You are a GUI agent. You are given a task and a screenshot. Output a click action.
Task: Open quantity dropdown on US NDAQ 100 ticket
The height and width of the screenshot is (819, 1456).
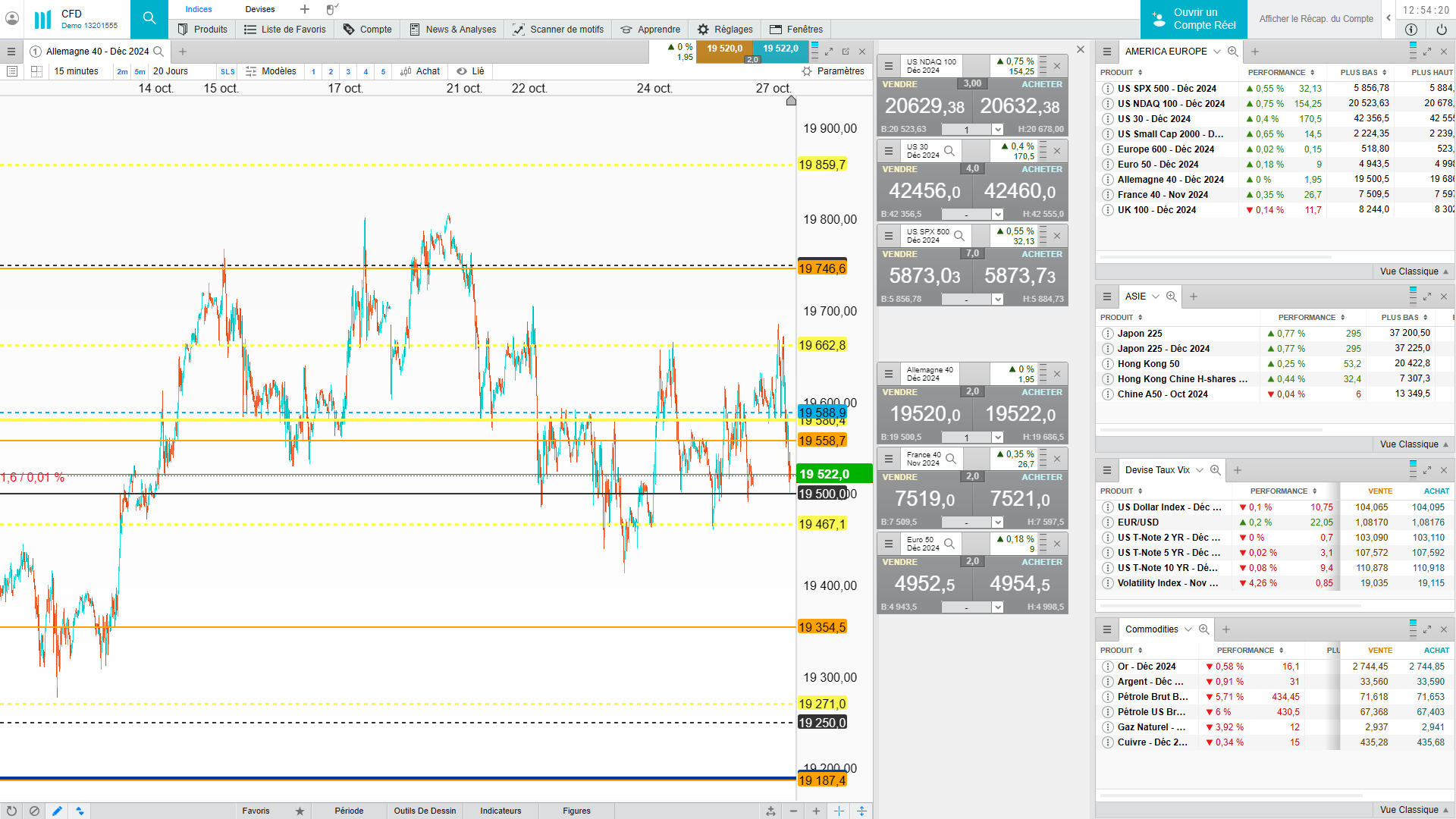pos(998,130)
